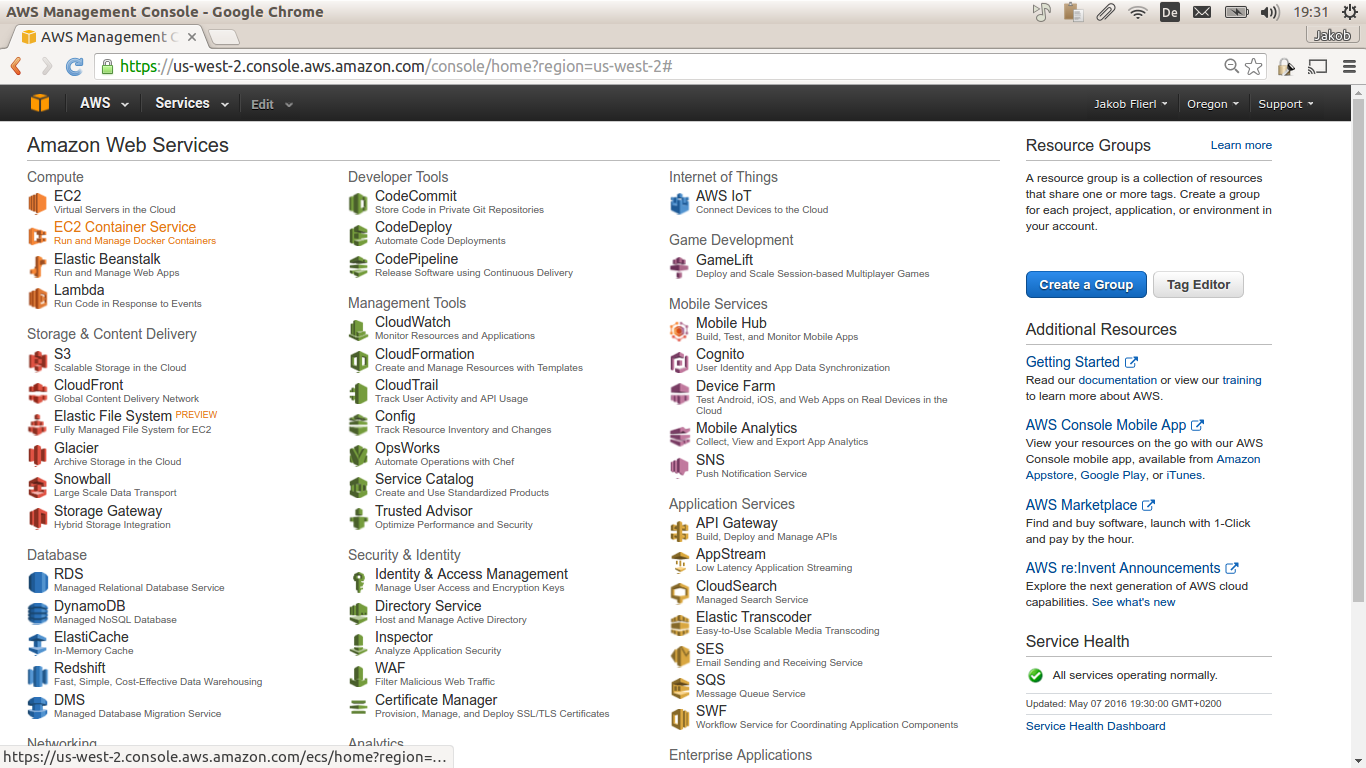Open AWS re:Invent Announcements link
This screenshot has height=768, width=1366.
pyautogui.click(x=1132, y=568)
